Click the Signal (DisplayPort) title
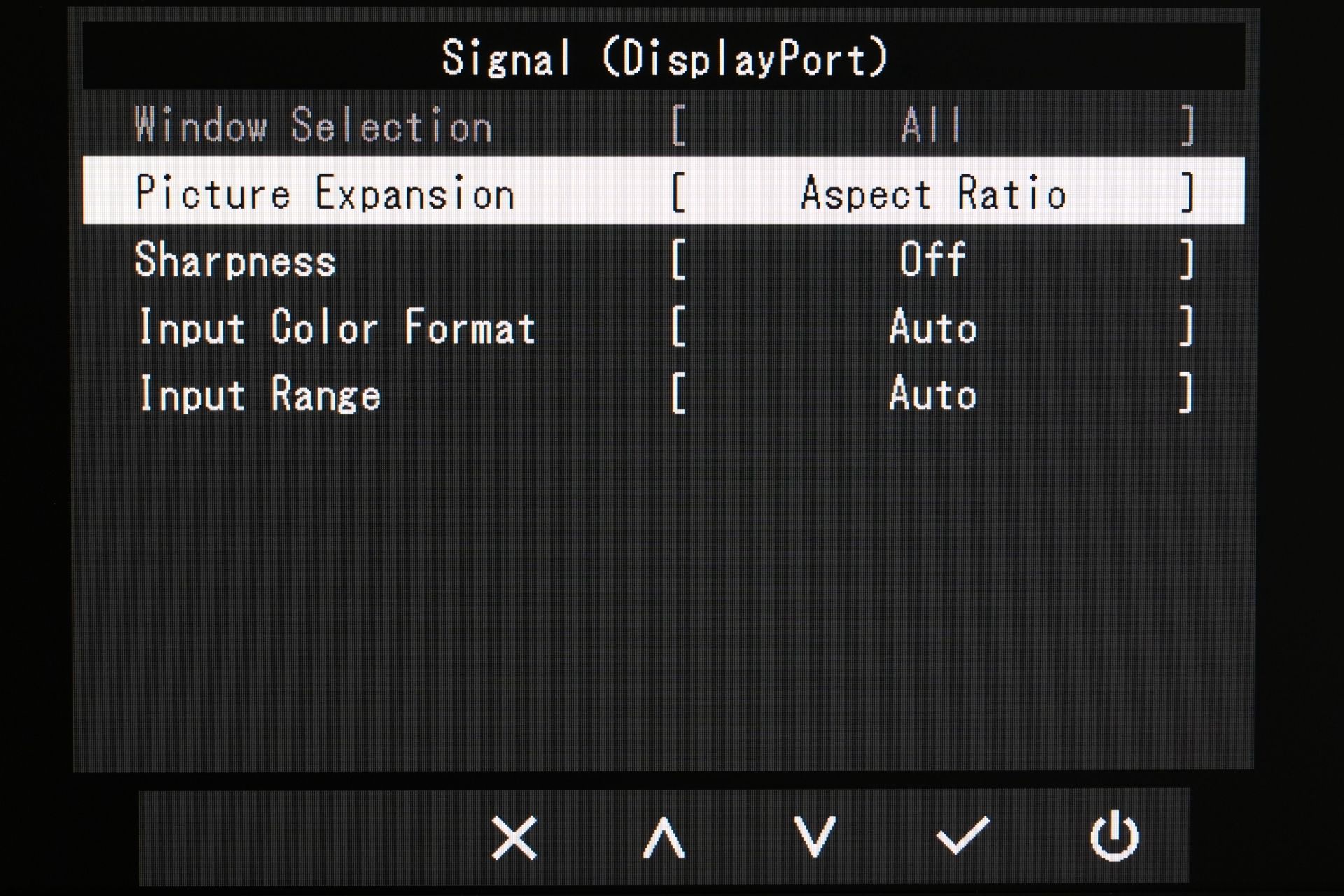 [665, 57]
